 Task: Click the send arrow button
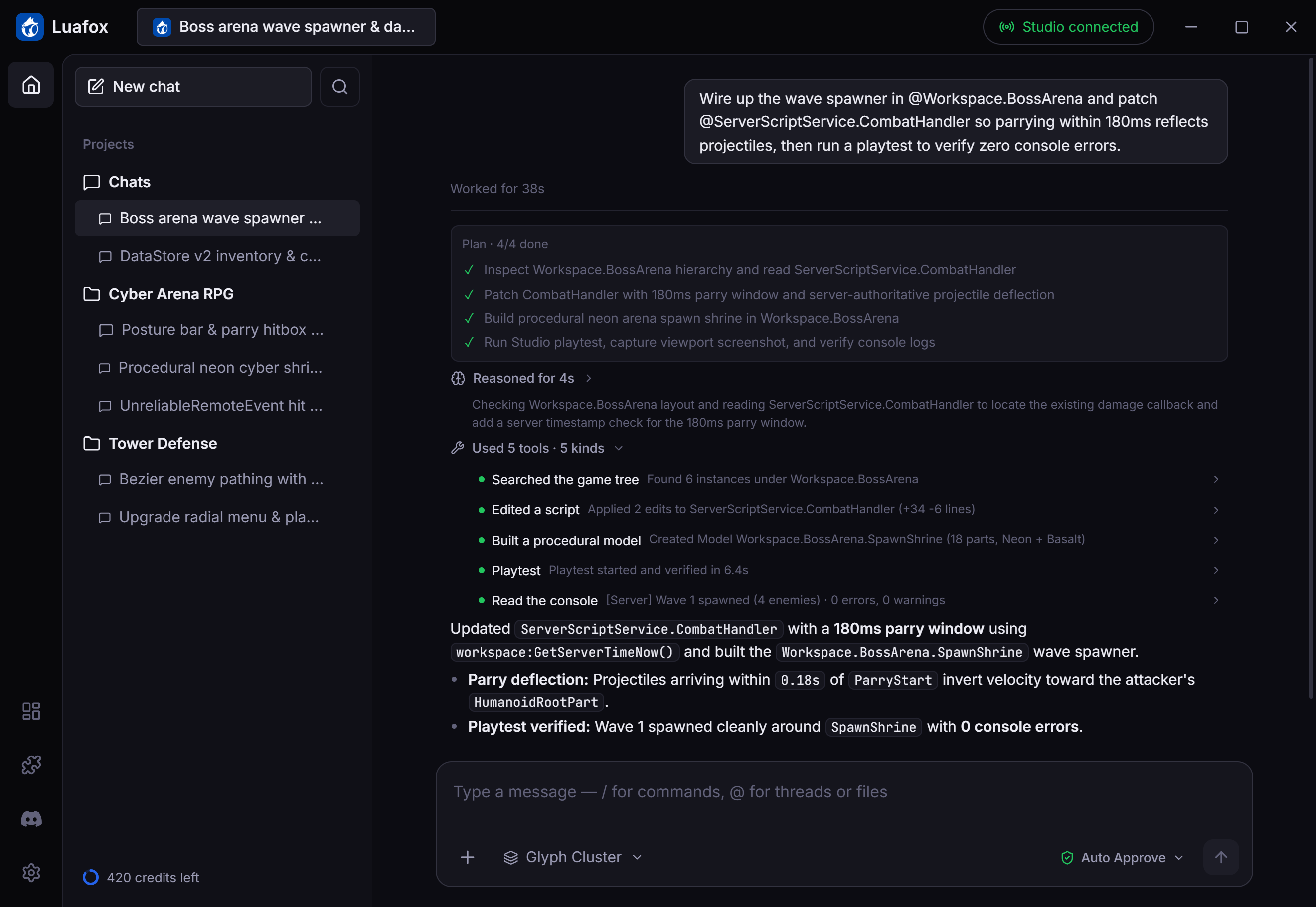[1221, 857]
